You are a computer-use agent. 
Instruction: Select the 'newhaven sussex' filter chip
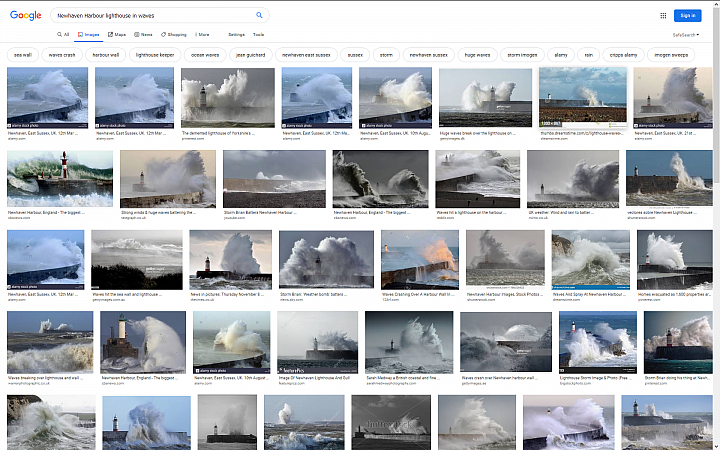pyautogui.click(x=428, y=55)
